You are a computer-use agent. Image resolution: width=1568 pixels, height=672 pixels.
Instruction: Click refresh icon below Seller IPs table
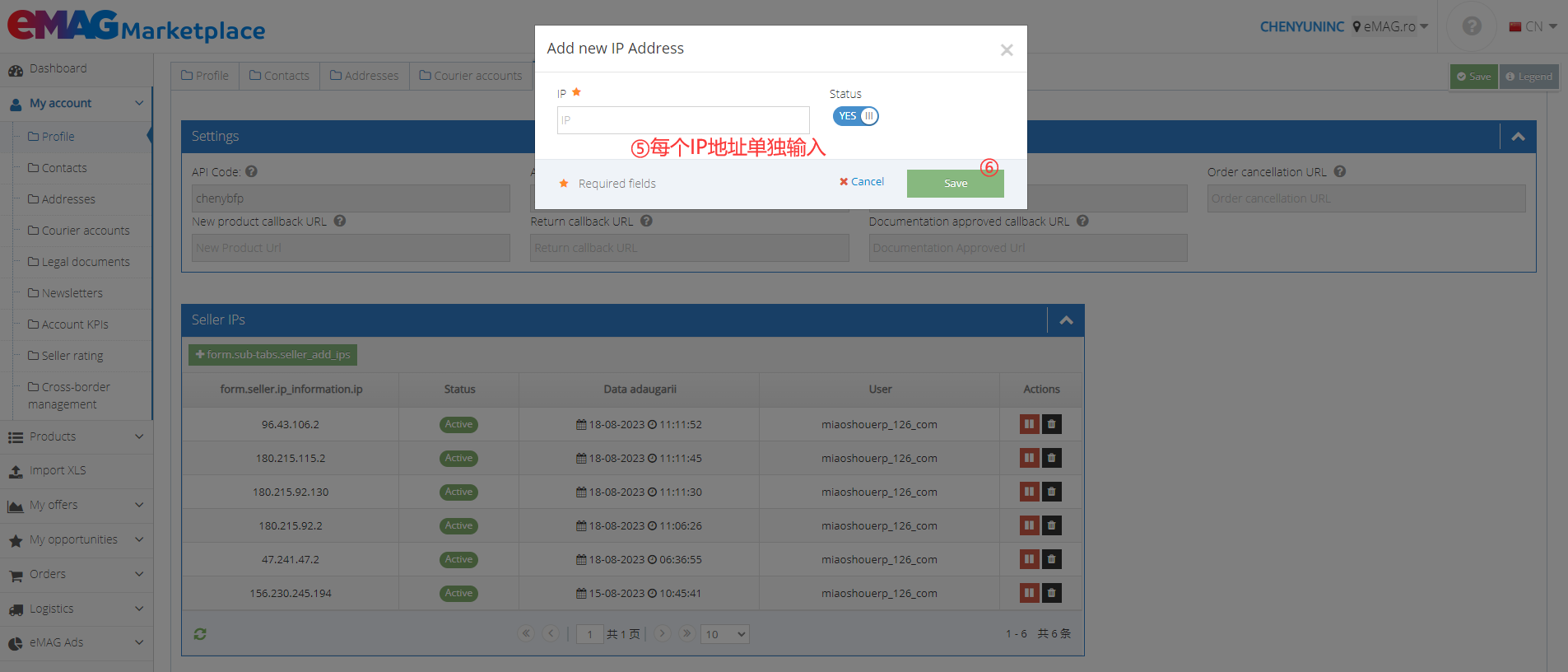tap(200, 634)
